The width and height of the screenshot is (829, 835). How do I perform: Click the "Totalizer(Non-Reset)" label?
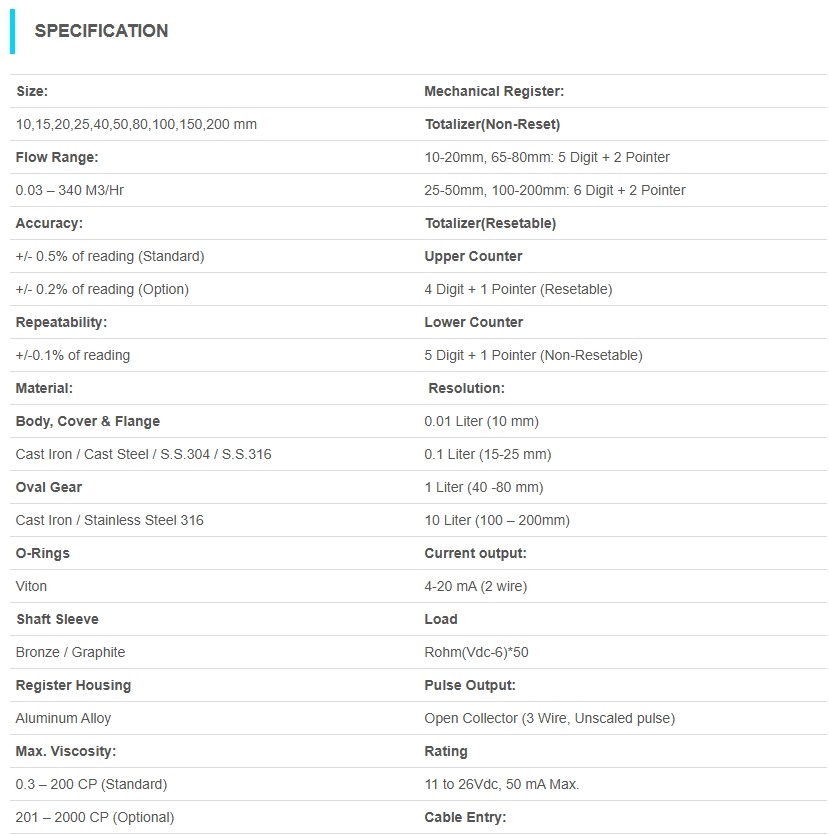(x=492, y=125)
